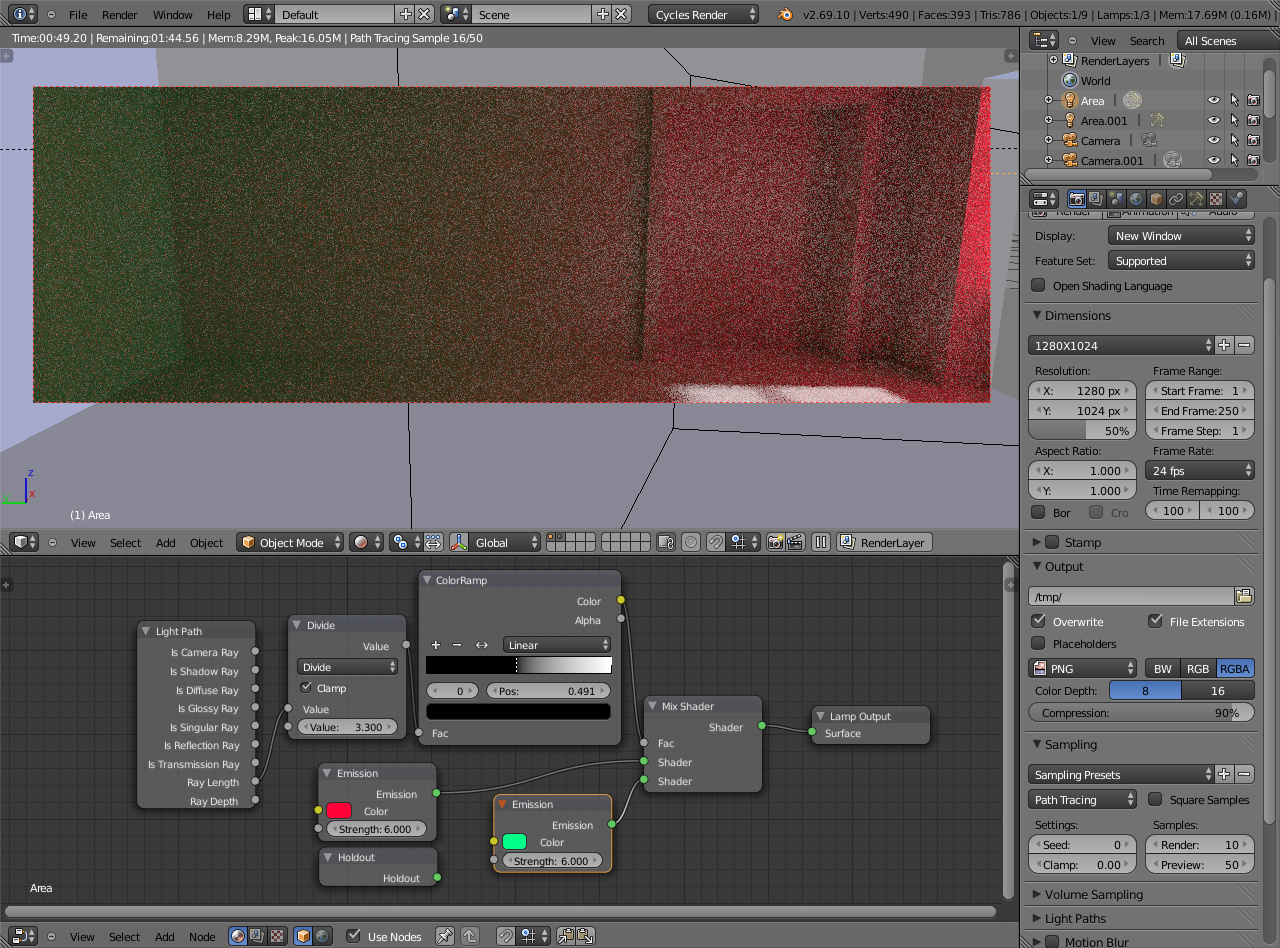Open the Path Tracing integrator dropdown
Screen dimensions: 1280x948
[x=1083, y=799]
